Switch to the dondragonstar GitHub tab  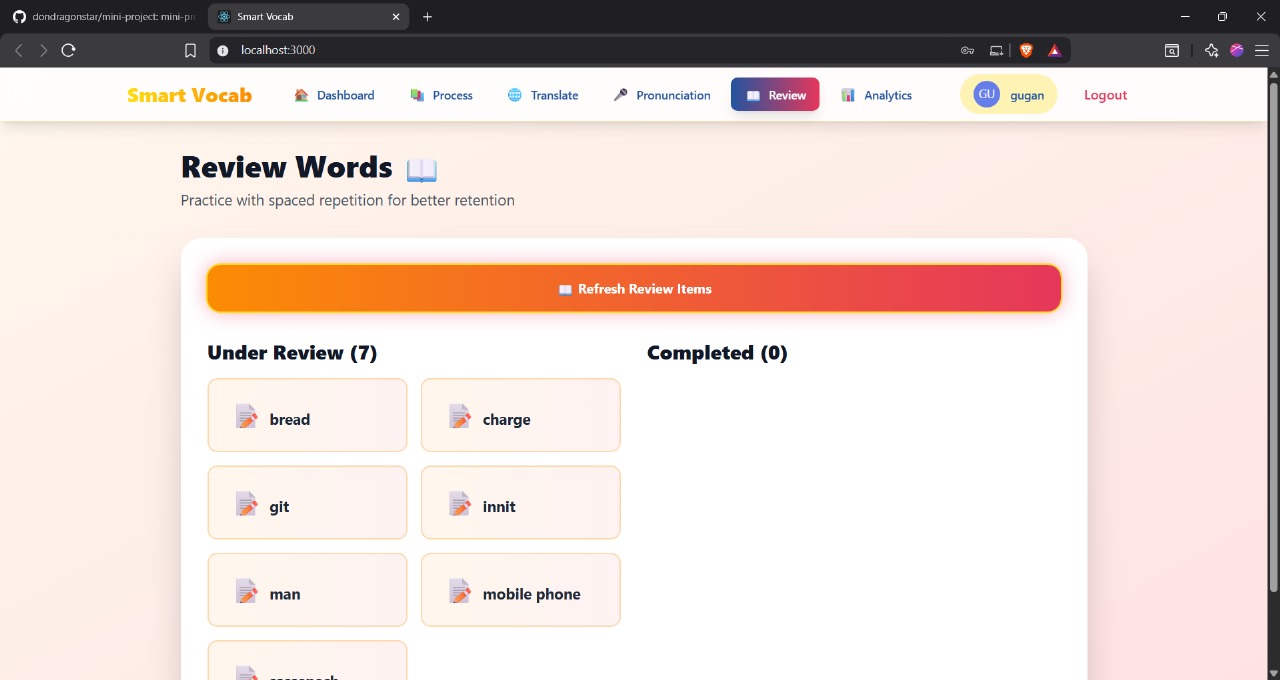103,17
